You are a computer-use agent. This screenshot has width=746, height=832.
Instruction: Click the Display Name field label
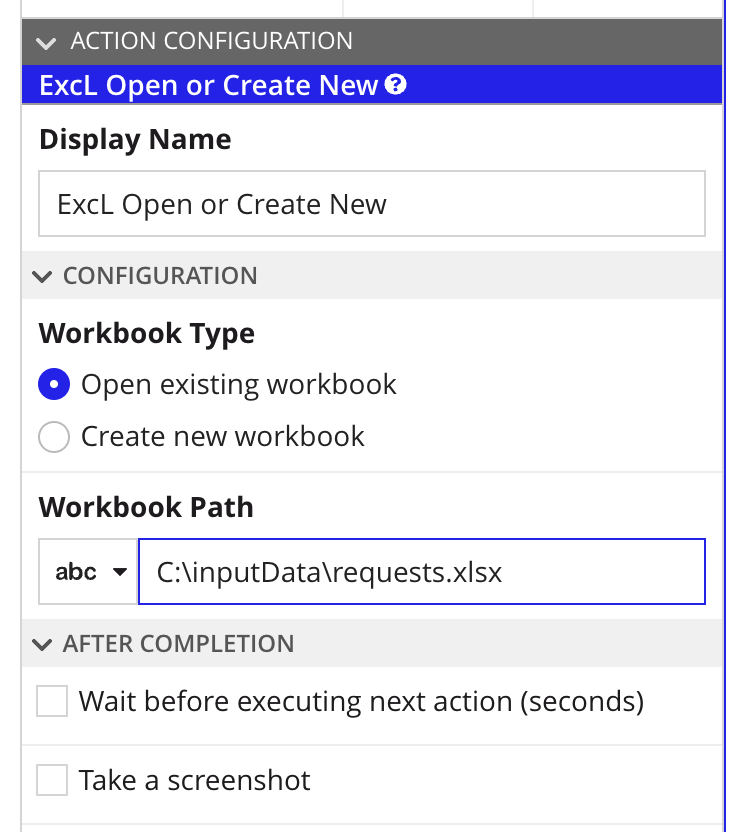135,139
